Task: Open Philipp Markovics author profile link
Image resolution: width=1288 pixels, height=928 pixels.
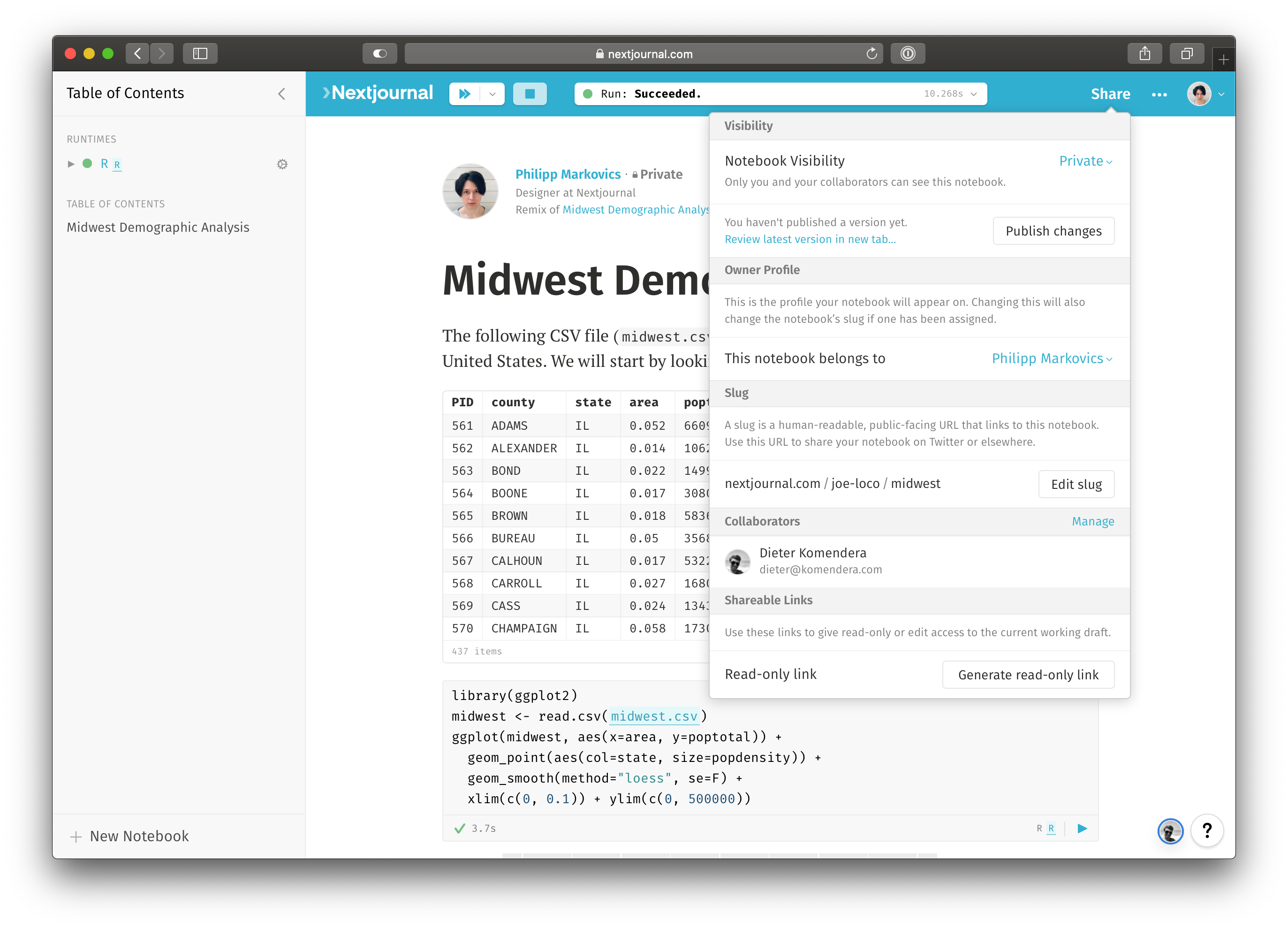Action: tap(568, 174)
